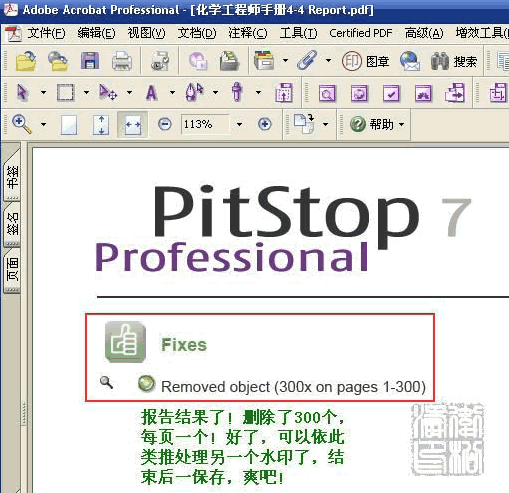Open the 高级(A) menu
509x493 pixels.
[x=424, y=33]
